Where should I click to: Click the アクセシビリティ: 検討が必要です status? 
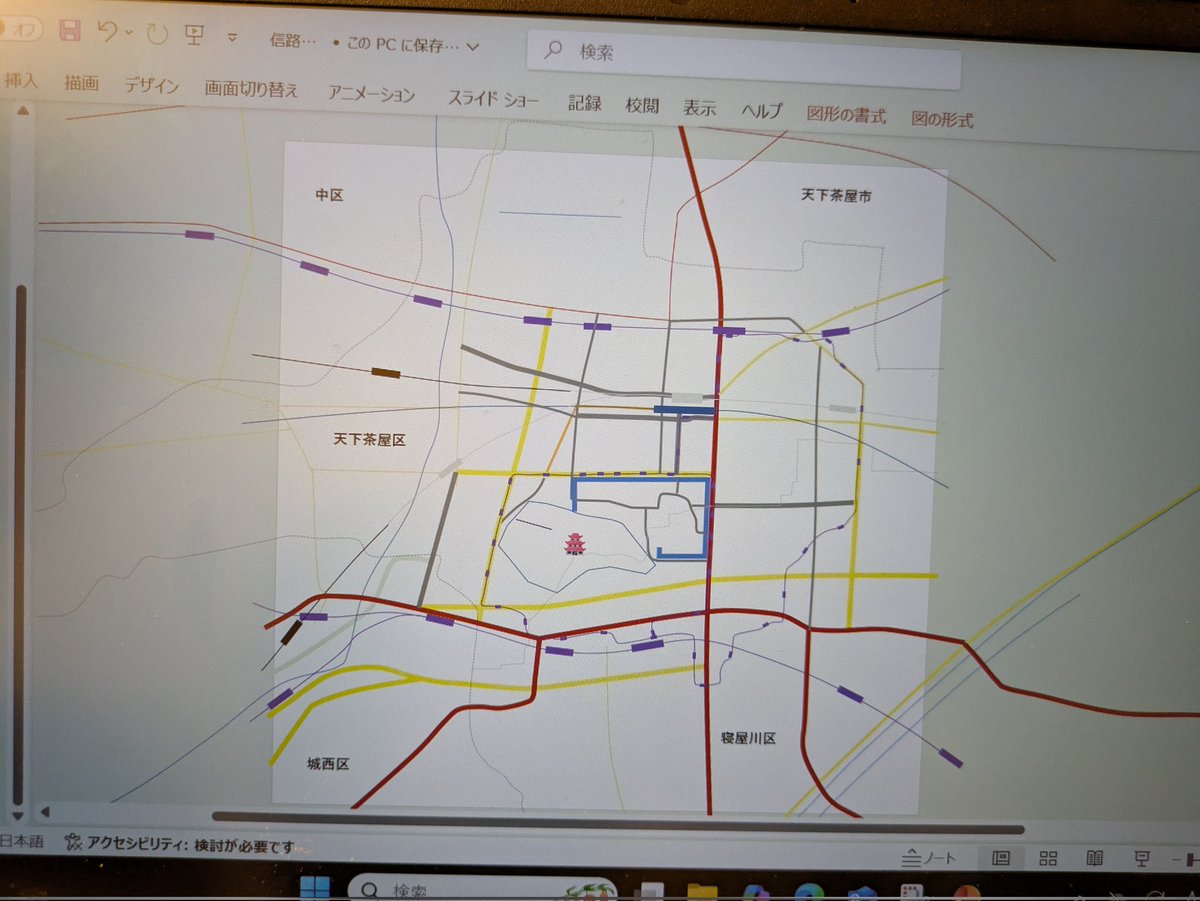pyautogui.click(x=180, y=846)
